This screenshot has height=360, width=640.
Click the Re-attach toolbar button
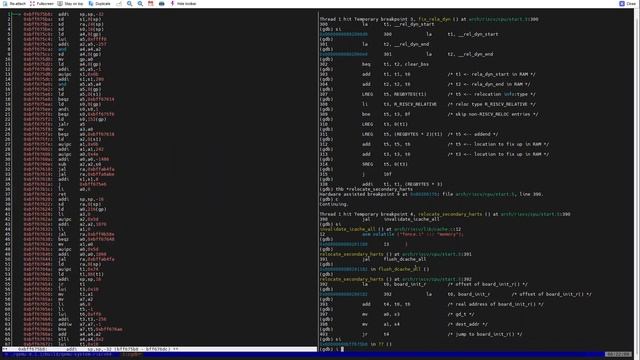(x=13, y=3)
